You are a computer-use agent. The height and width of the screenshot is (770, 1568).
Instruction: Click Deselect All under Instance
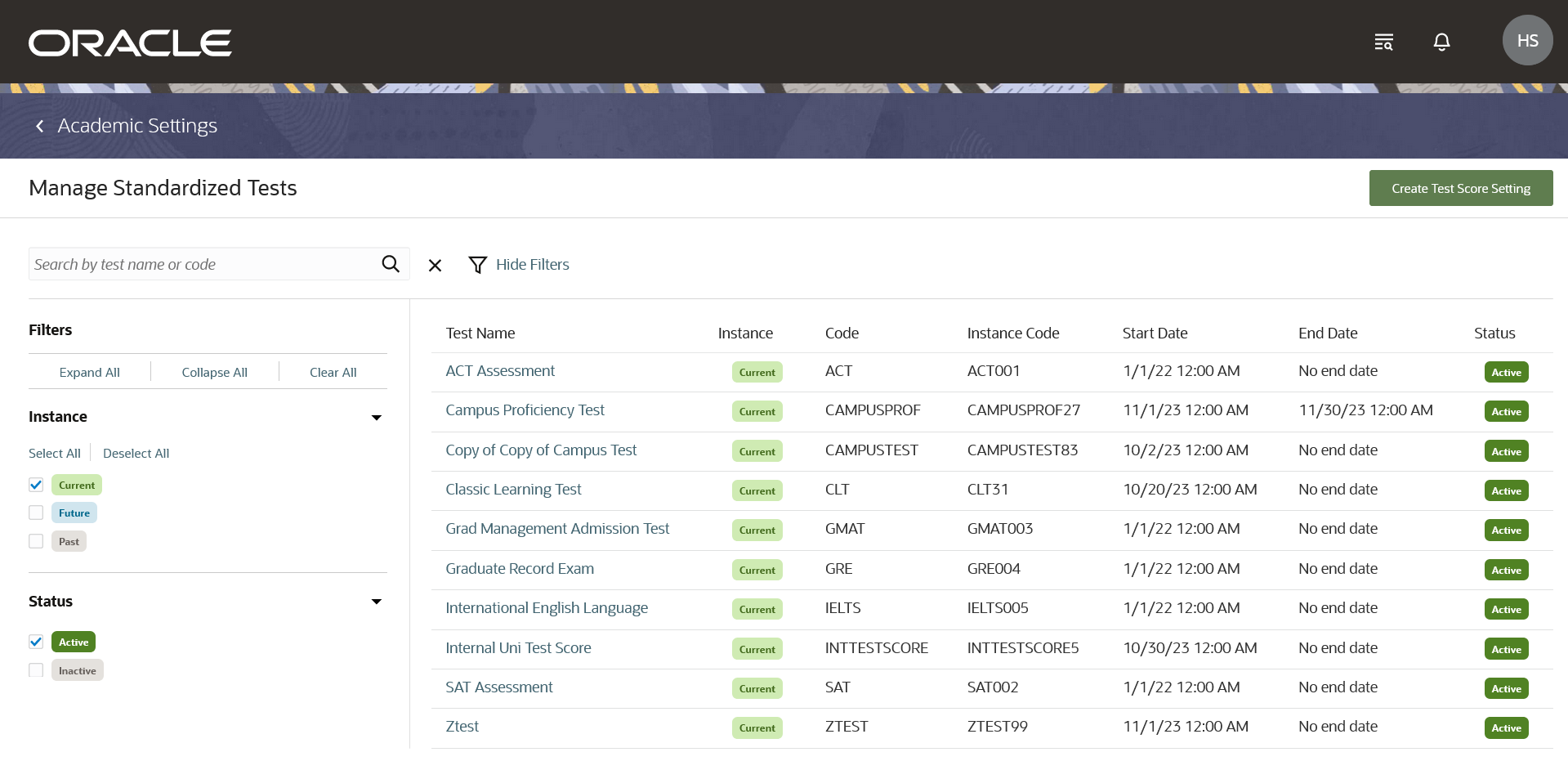click(136, 453)
